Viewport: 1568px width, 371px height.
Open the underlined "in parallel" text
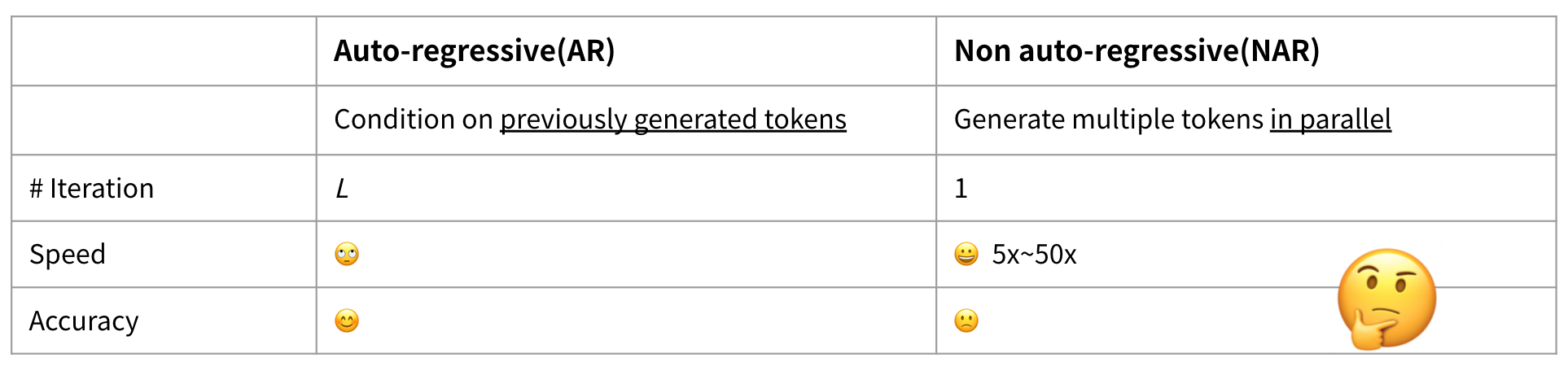(x=1330, y=120)
